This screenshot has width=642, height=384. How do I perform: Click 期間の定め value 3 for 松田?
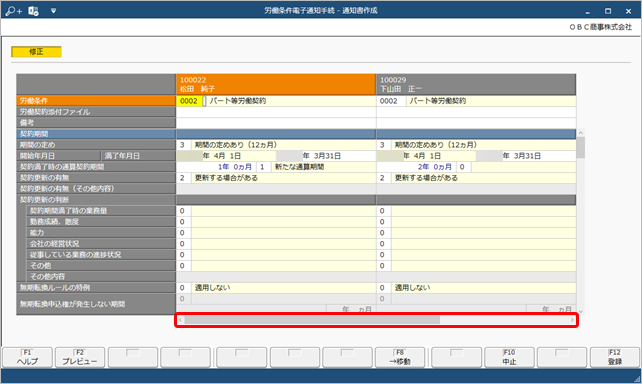183,145
